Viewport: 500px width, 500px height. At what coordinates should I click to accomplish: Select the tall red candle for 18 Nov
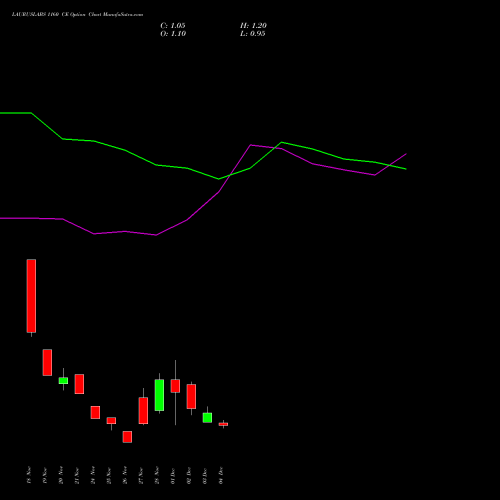pos(31,296)
